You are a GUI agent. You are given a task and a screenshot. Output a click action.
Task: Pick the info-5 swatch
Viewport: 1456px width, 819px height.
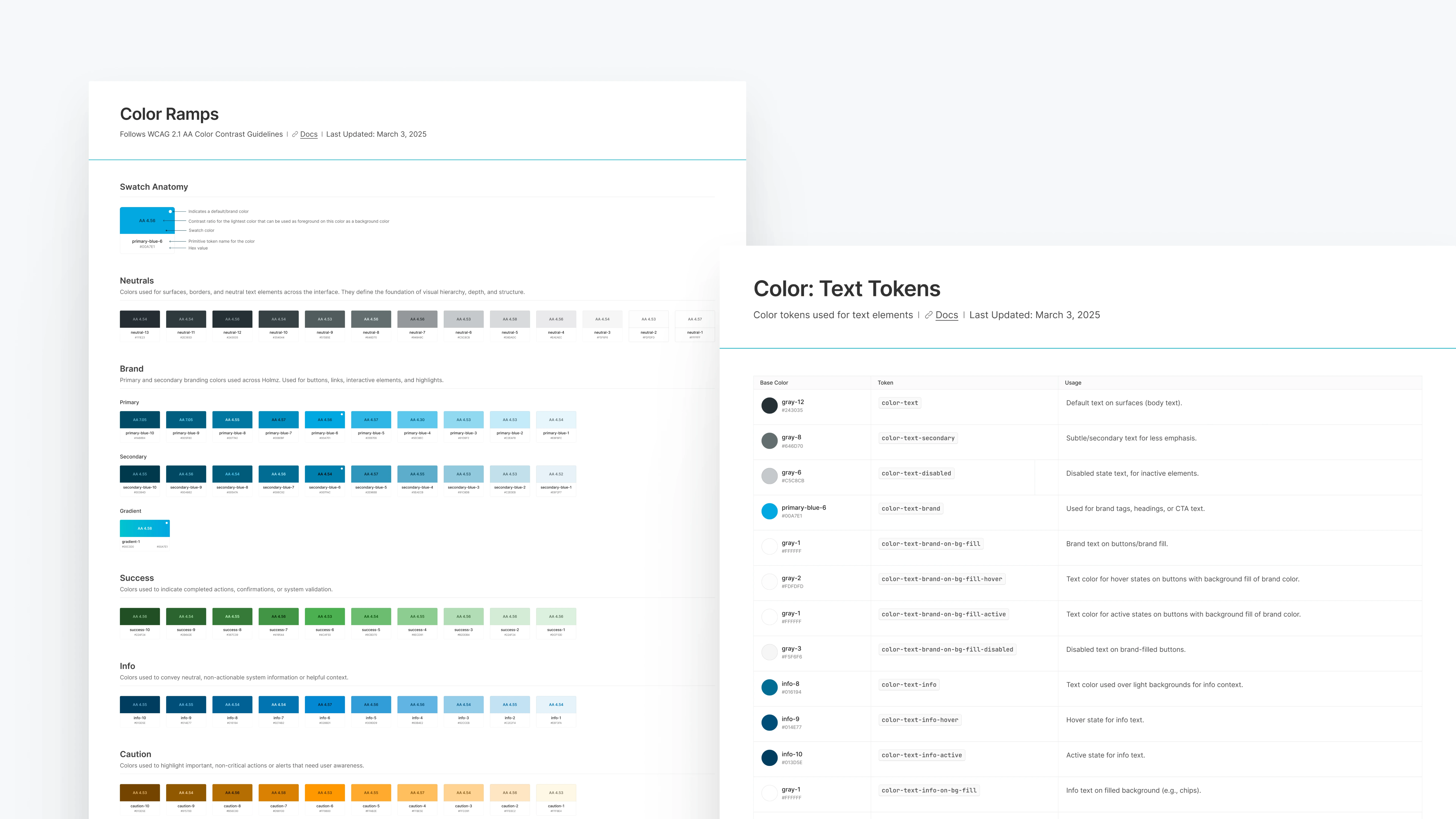(371, 712)
